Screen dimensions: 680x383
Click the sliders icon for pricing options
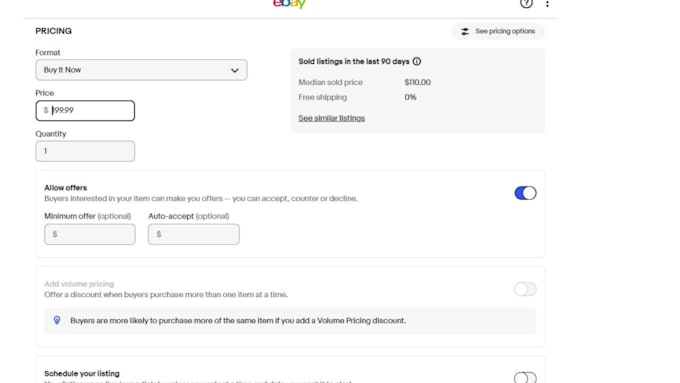click(x=464, y=31)
